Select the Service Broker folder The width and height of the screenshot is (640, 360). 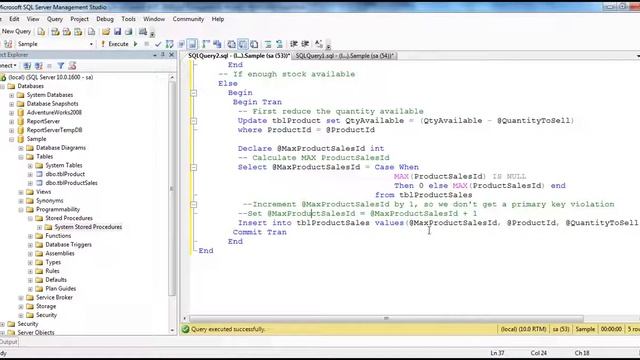[54, 298]
